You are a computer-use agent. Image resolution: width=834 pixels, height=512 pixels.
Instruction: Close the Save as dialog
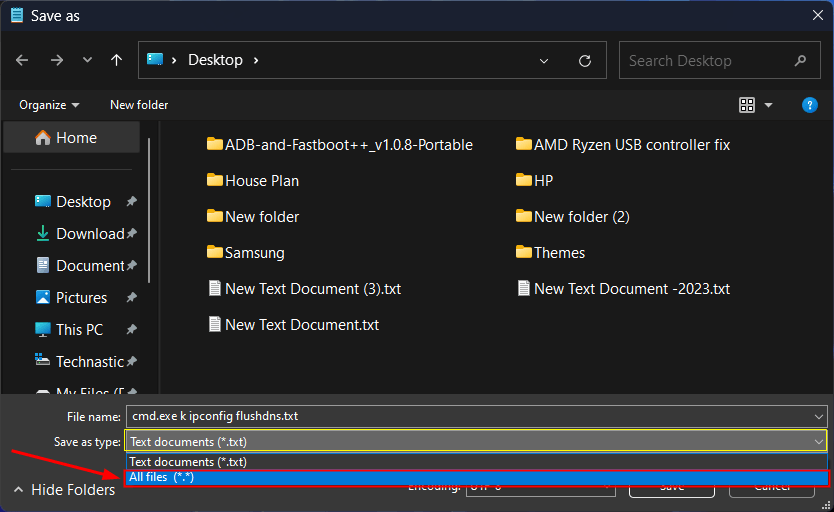(x=818, y=15)
